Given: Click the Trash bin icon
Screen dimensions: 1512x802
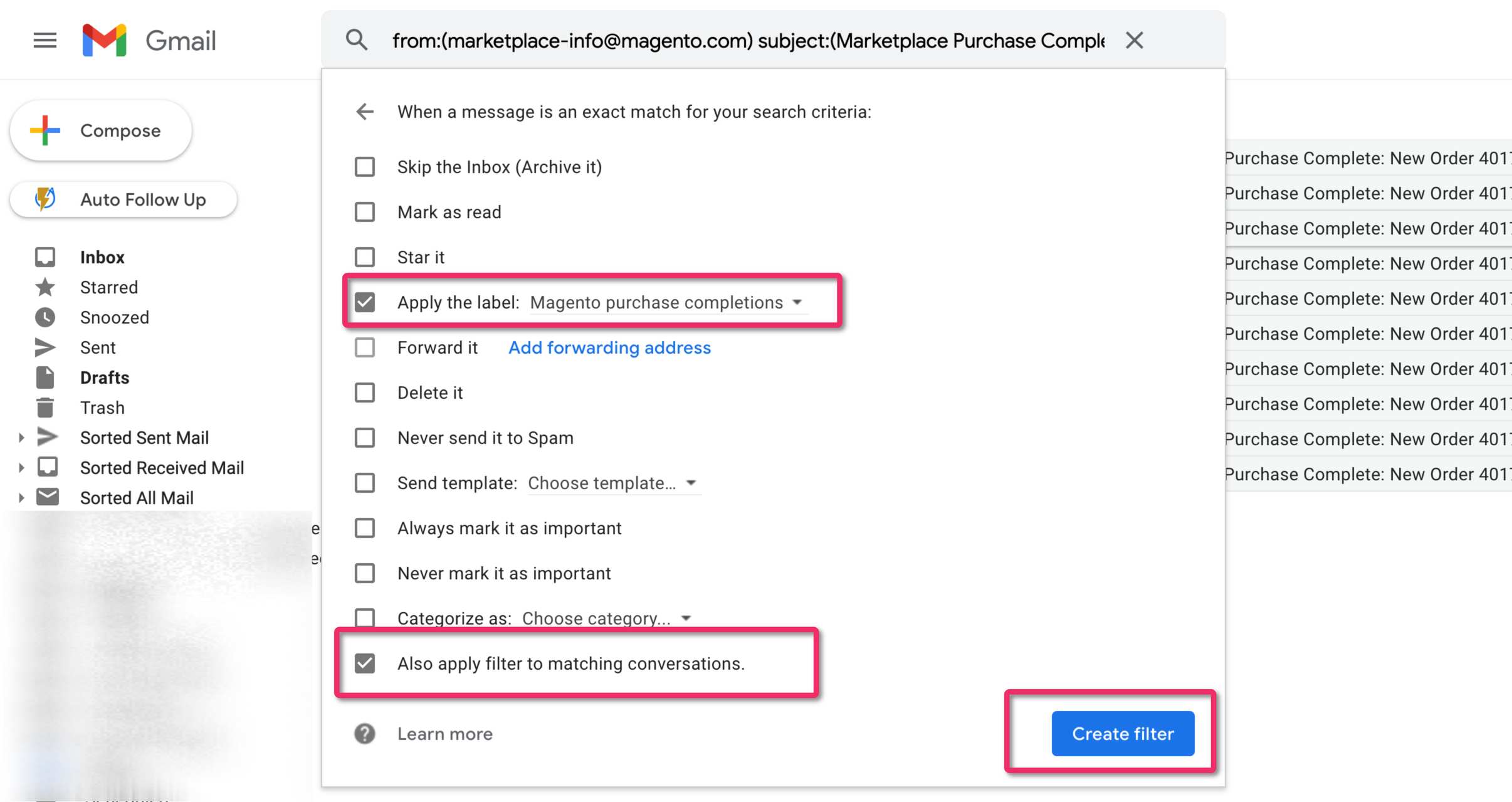Looking at the screenshot, I should click(x=45, y=408).
